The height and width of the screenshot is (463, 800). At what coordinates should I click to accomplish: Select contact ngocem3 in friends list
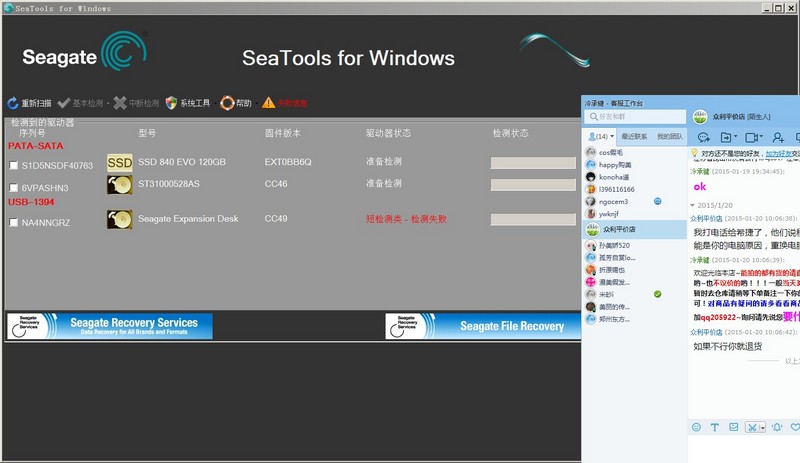635,201
